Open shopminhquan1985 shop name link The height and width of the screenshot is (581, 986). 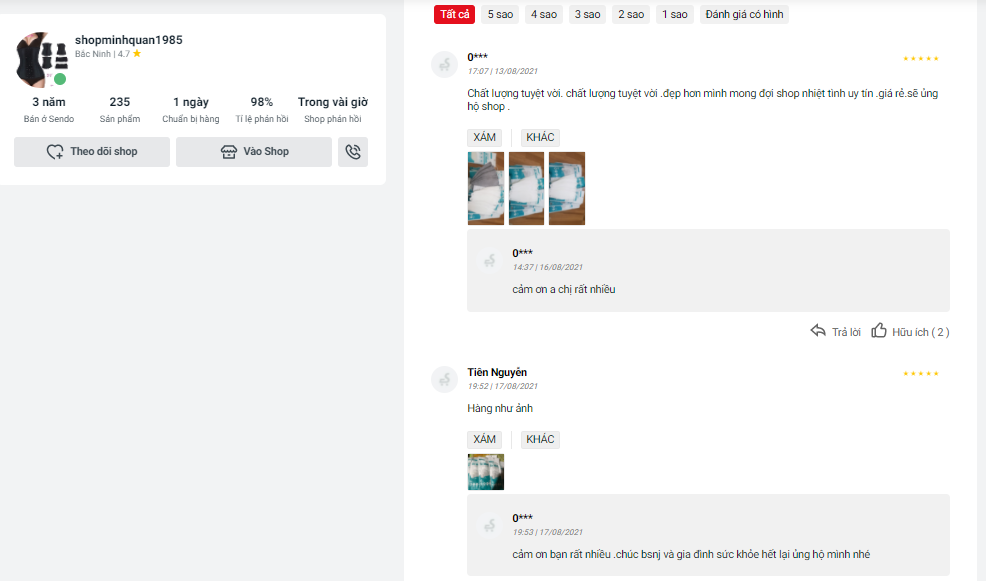point(128,40)
